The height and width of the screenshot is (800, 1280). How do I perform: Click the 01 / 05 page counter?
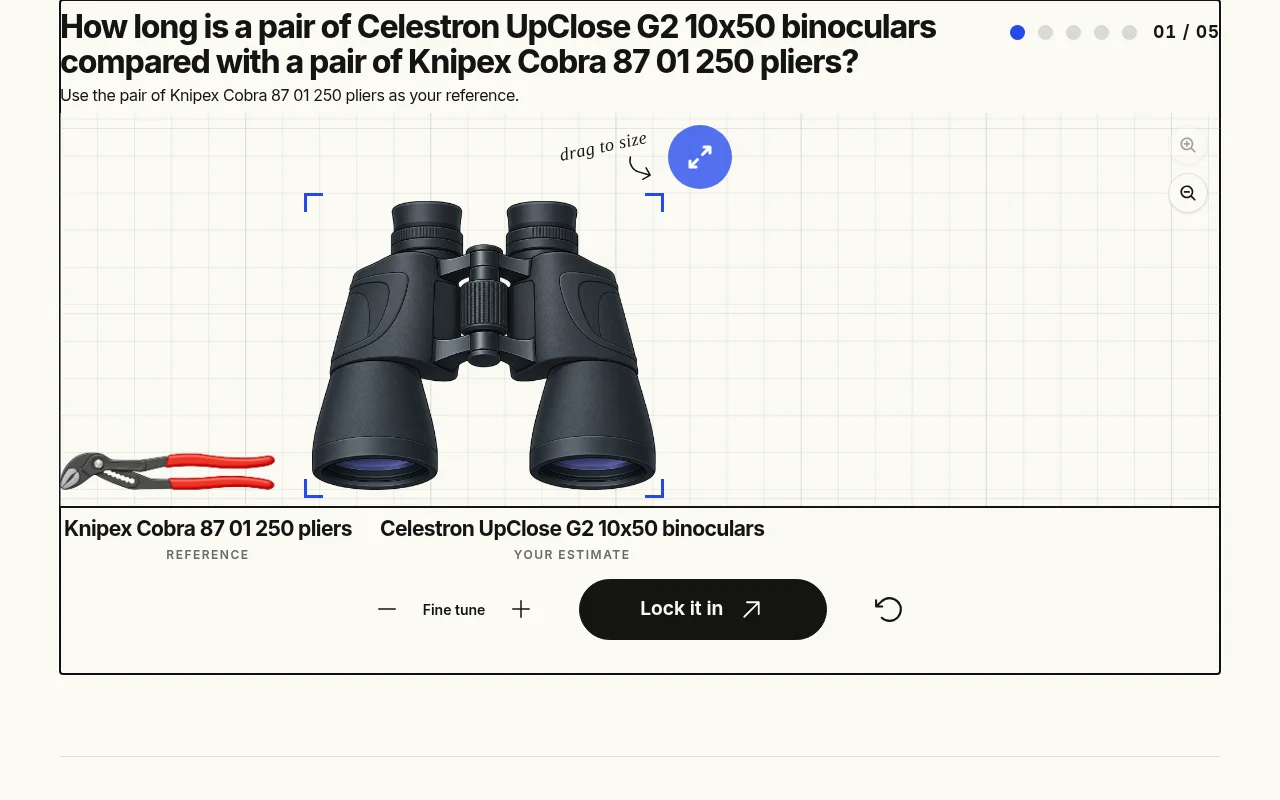coord(1186,32)
